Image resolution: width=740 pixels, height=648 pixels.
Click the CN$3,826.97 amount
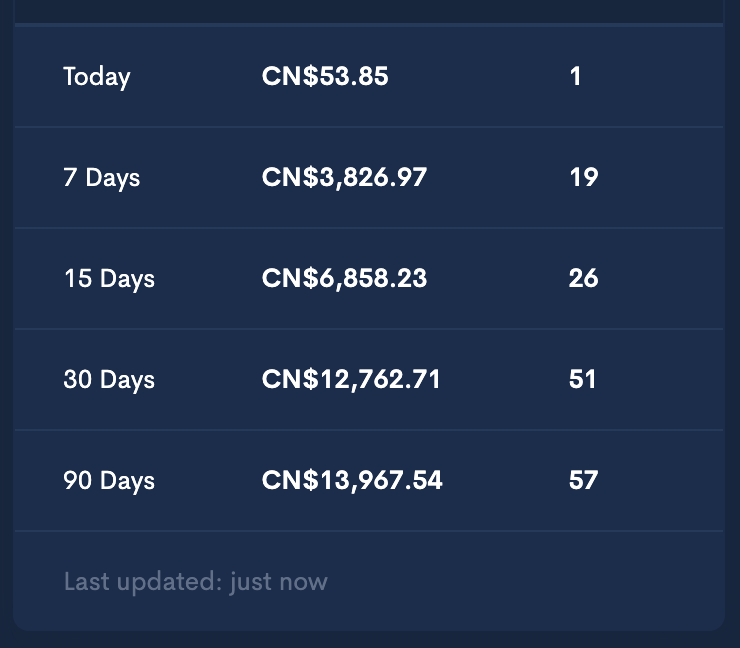345,177
